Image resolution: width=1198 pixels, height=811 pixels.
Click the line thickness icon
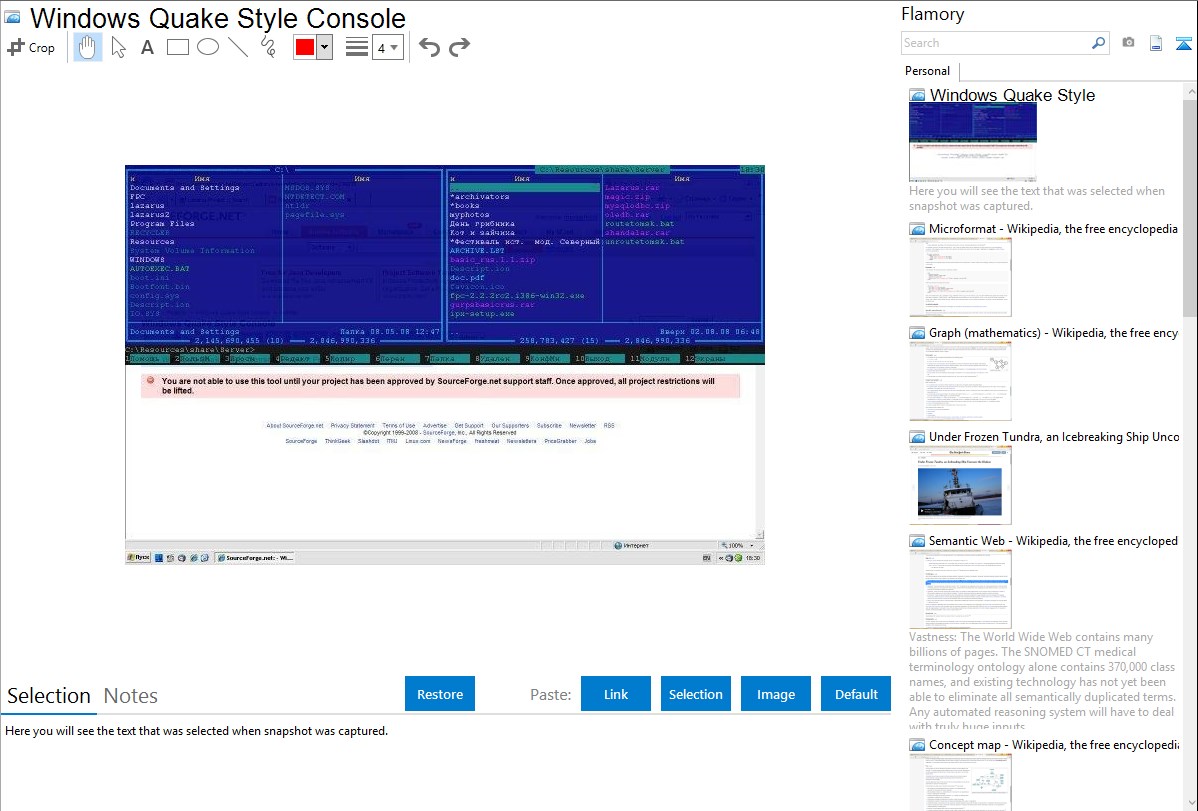tap(357, 47)
